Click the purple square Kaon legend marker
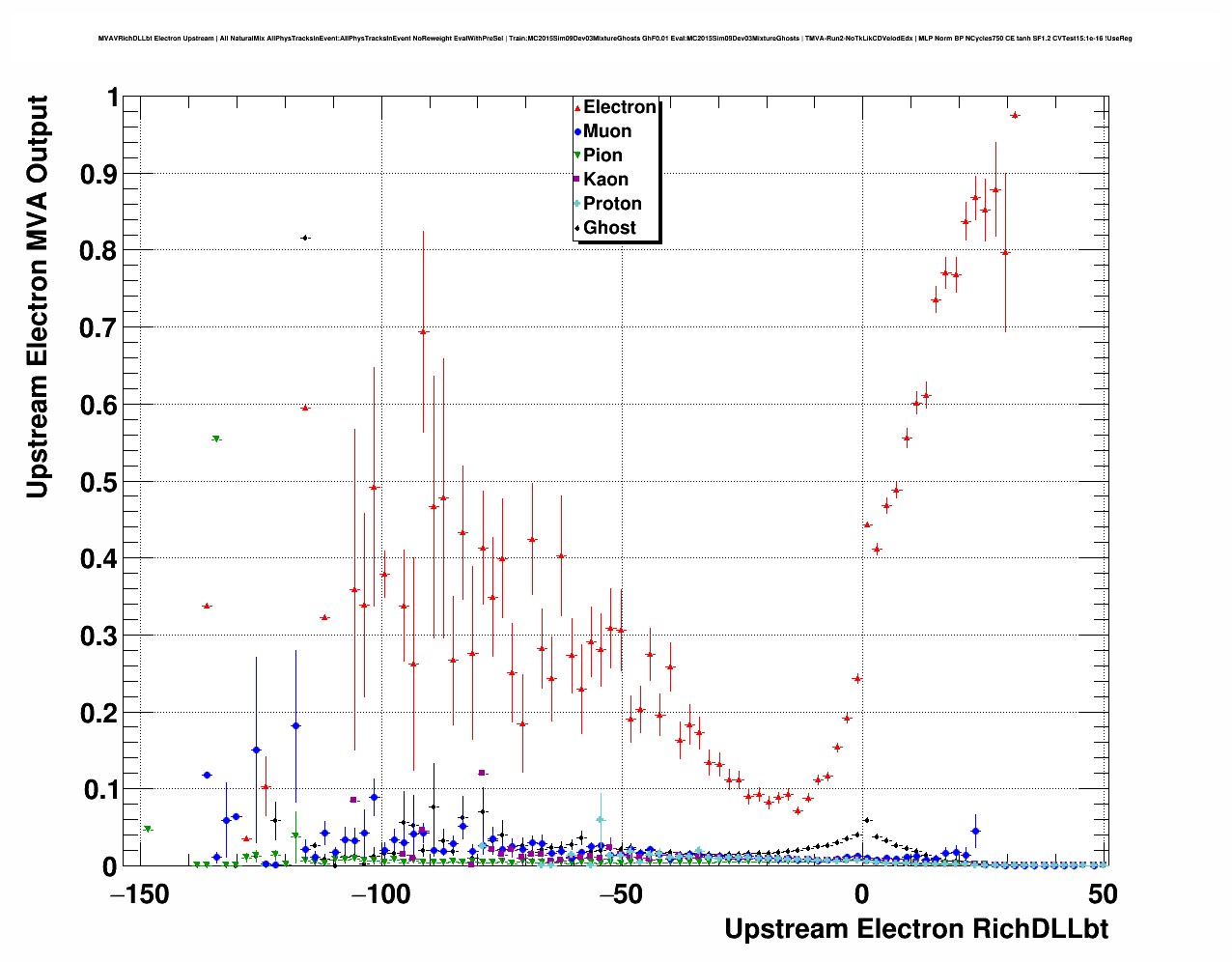 (x=577, y=180)
